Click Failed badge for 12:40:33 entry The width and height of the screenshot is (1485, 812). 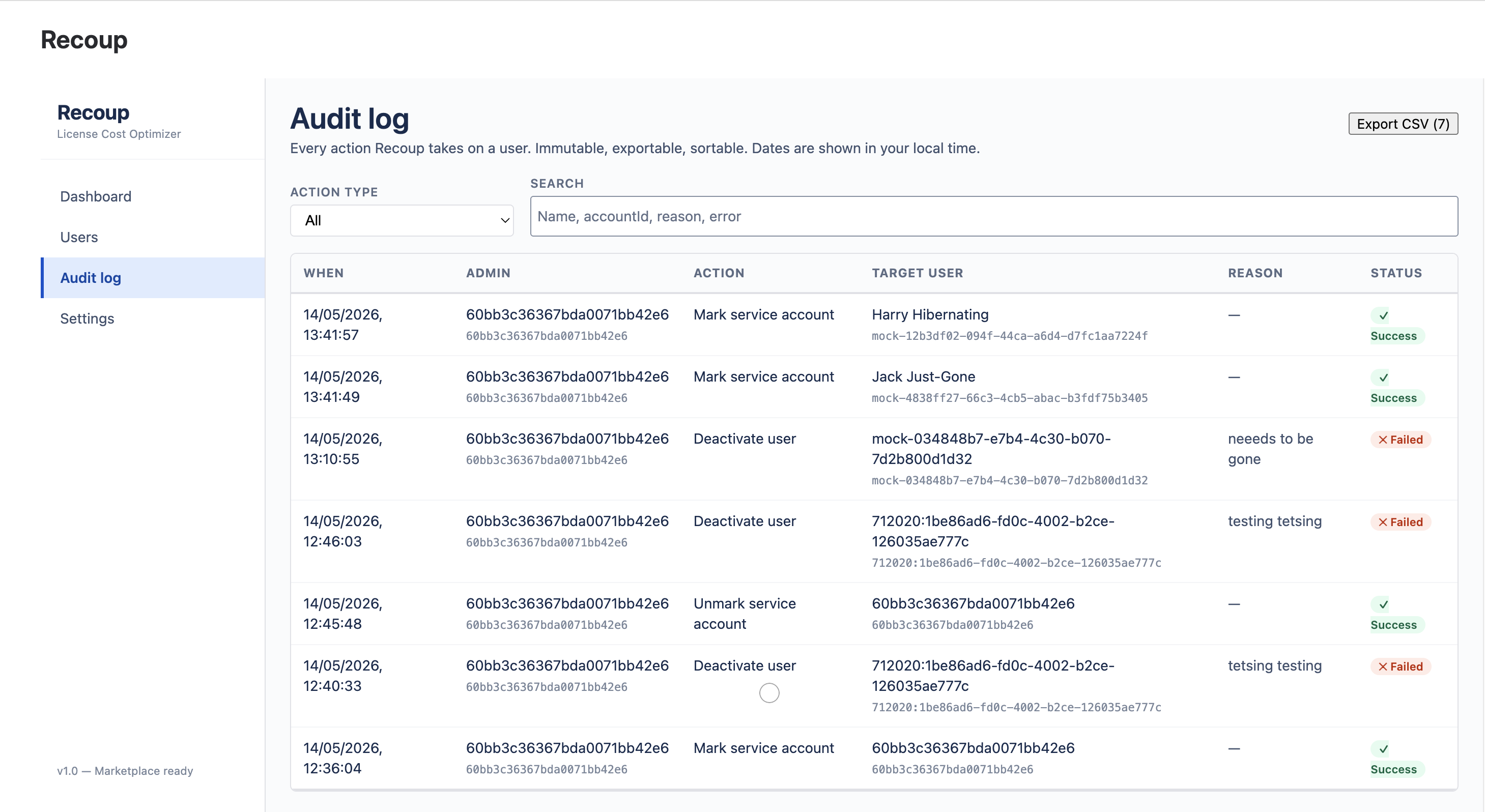(x=1400, y=667)
